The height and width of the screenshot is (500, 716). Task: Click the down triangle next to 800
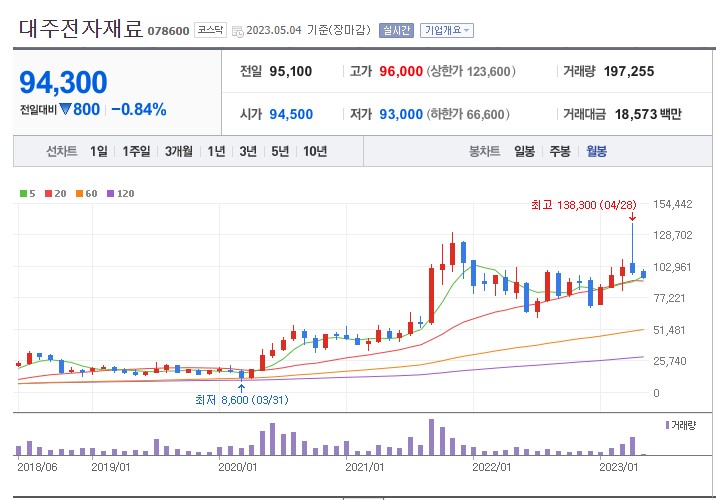click(x=65, y=109)
